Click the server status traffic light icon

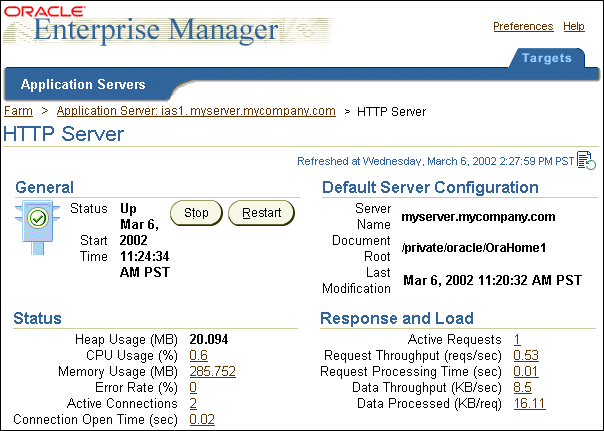coord(37,227)
